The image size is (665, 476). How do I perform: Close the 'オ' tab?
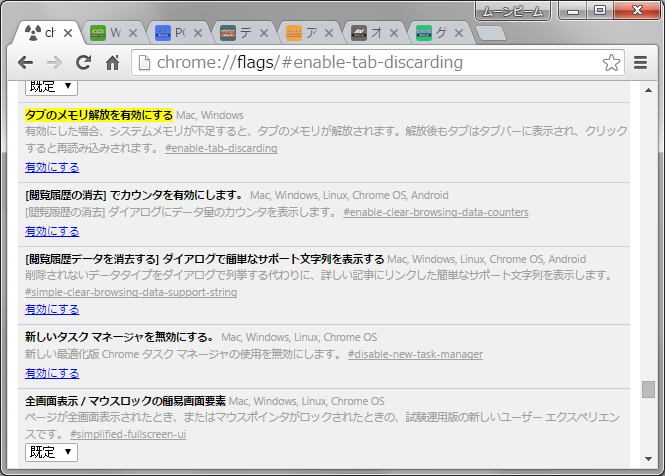394,33
